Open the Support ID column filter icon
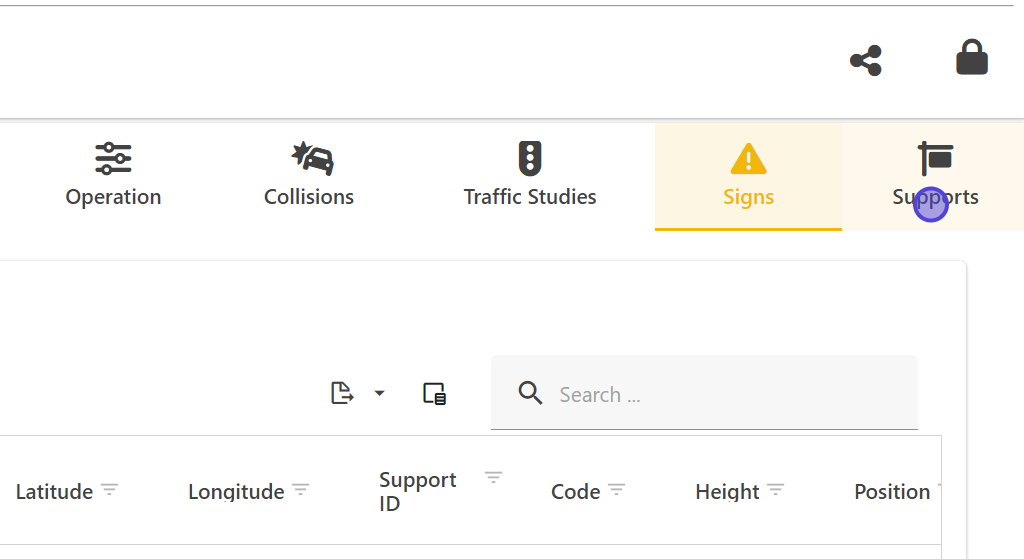The image size is (1024, 559). tap(493, 477)
